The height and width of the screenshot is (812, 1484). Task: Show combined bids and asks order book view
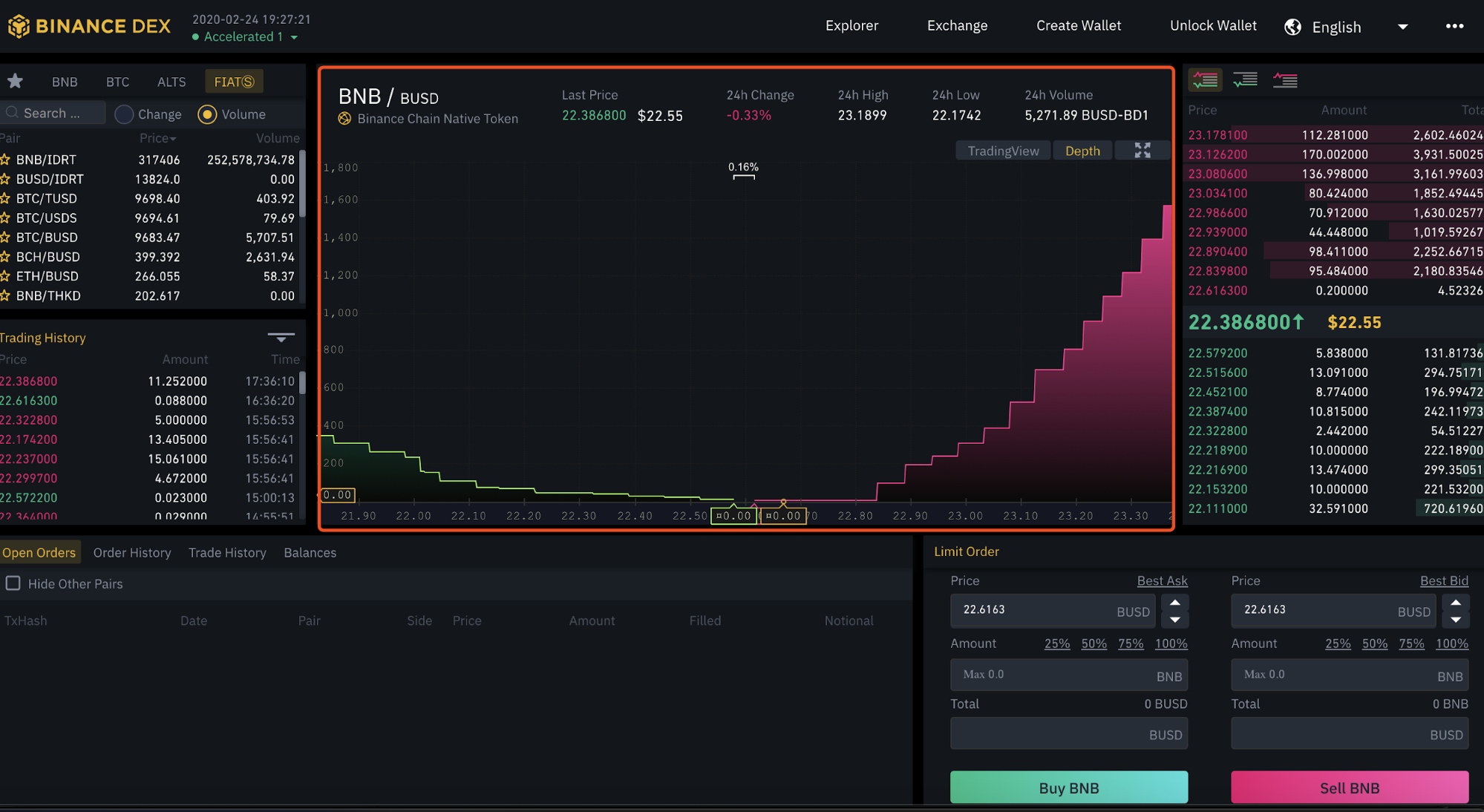pos(1205,80)
